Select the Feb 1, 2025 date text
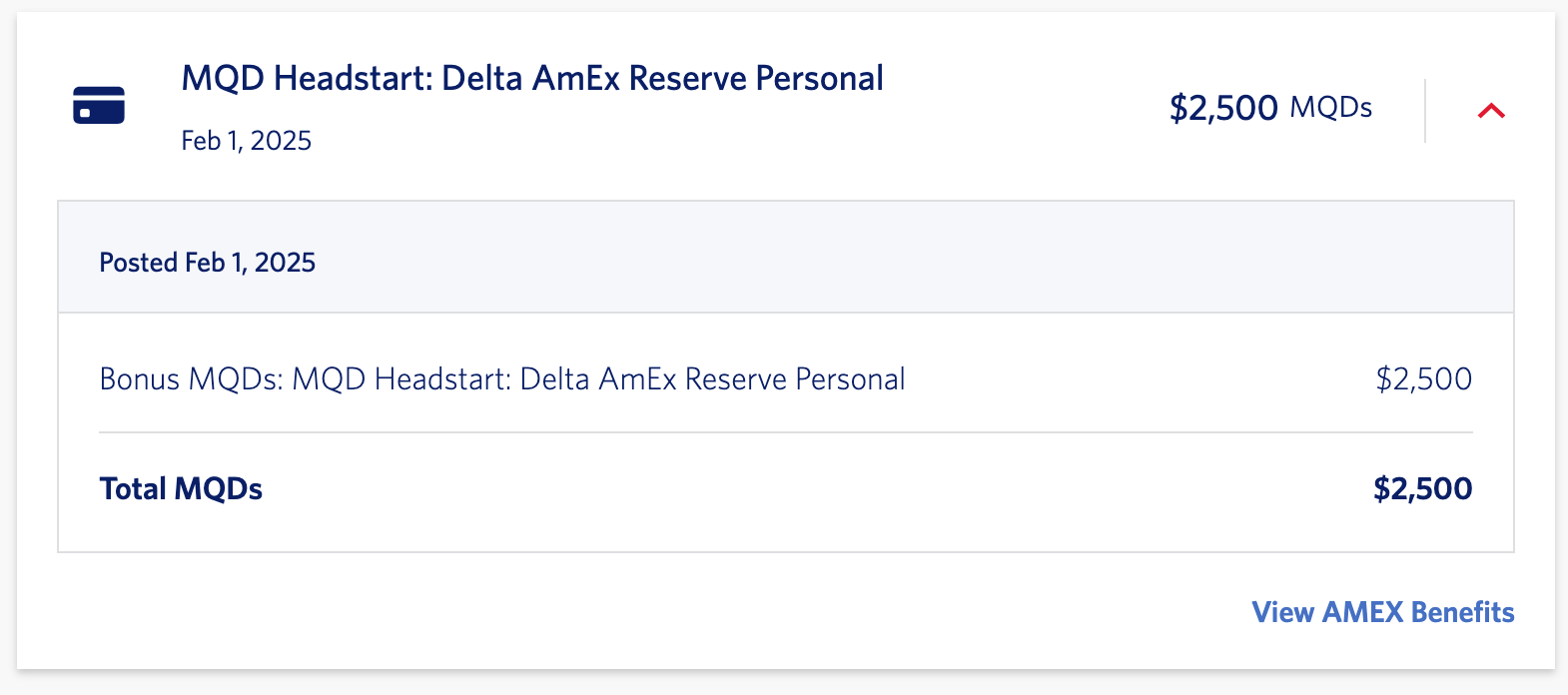Viewport: 1568px width, 695px height. pos(246,141)
